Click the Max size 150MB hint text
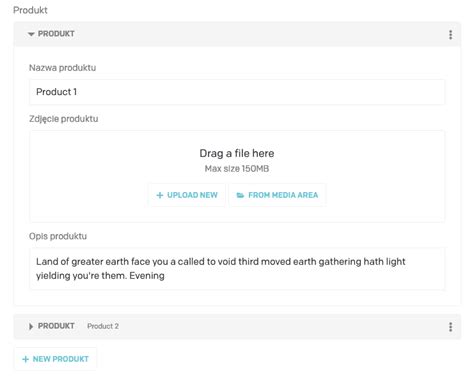 point(237,169)
